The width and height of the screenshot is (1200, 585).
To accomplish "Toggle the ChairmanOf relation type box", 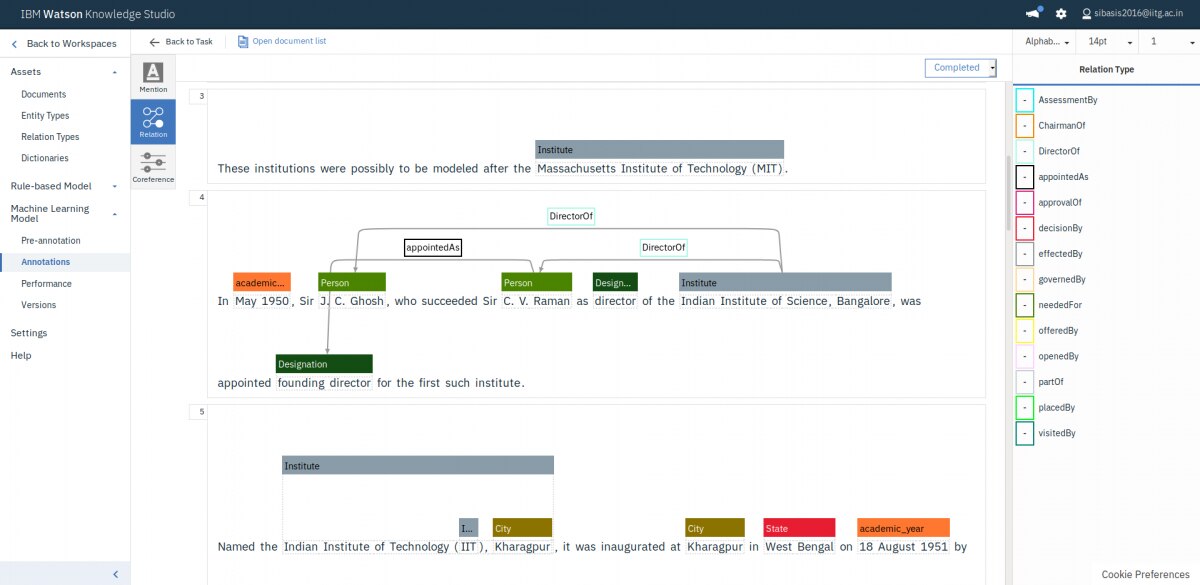I will coord(1025,126).
